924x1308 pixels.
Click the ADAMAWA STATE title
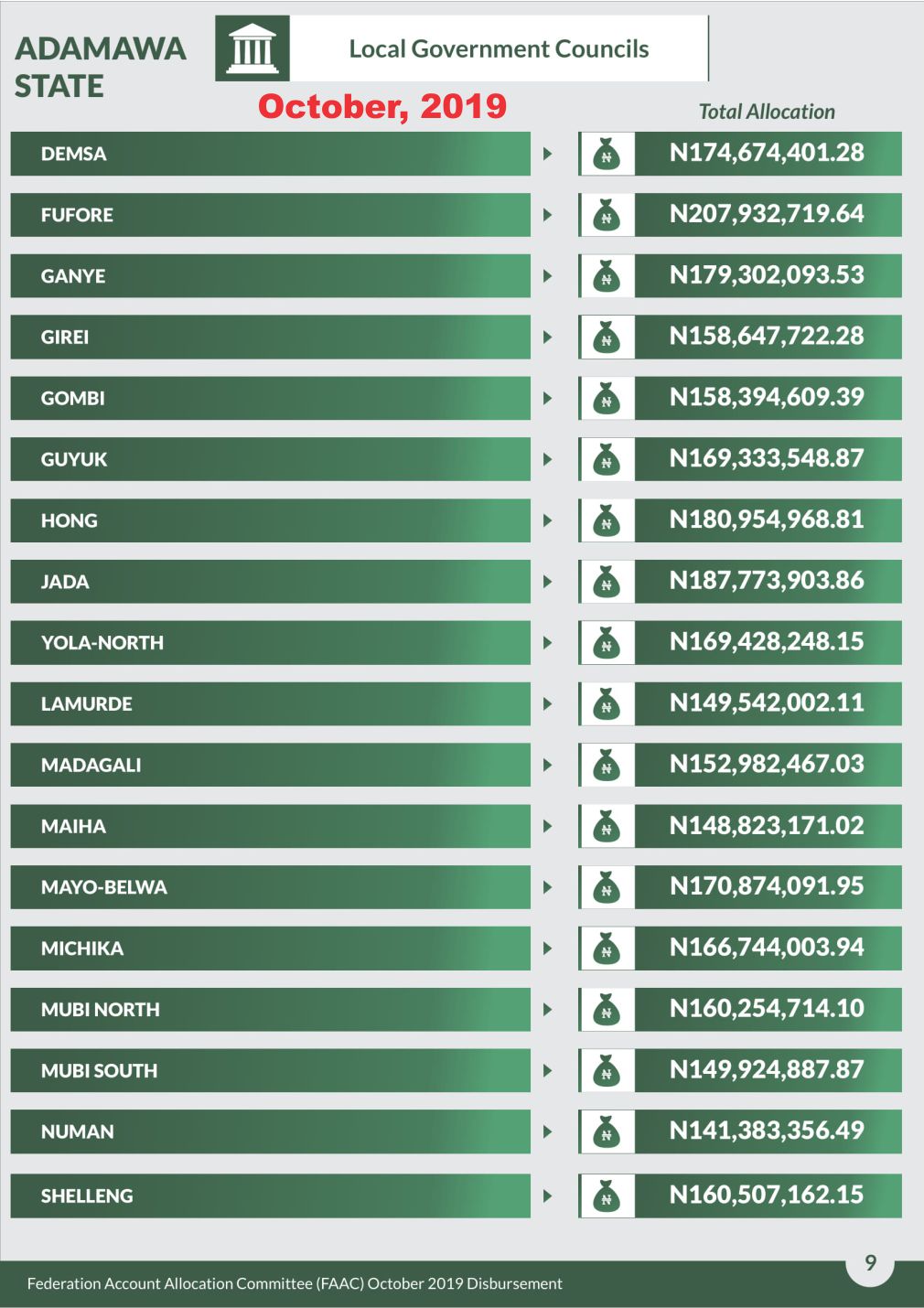(x=100, y=67)
